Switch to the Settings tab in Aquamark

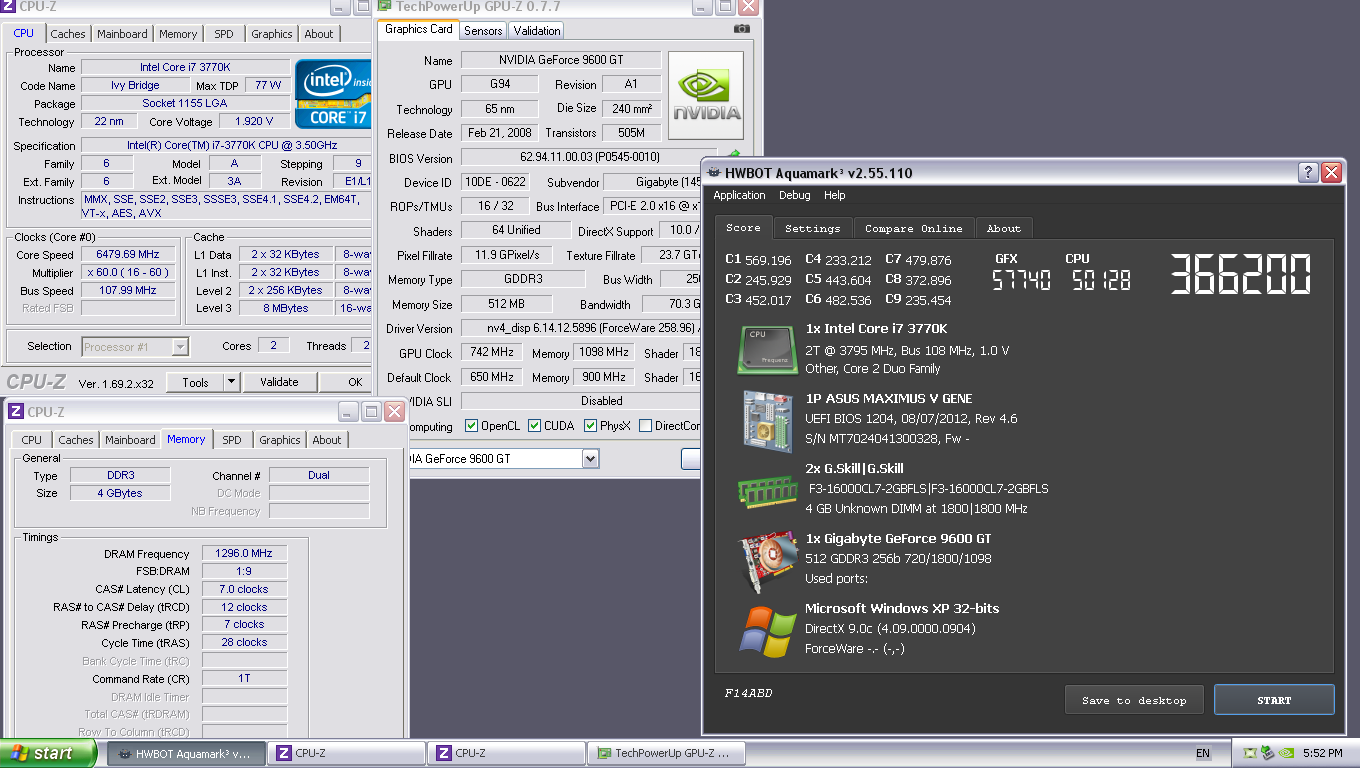click(x=812, y=229)
